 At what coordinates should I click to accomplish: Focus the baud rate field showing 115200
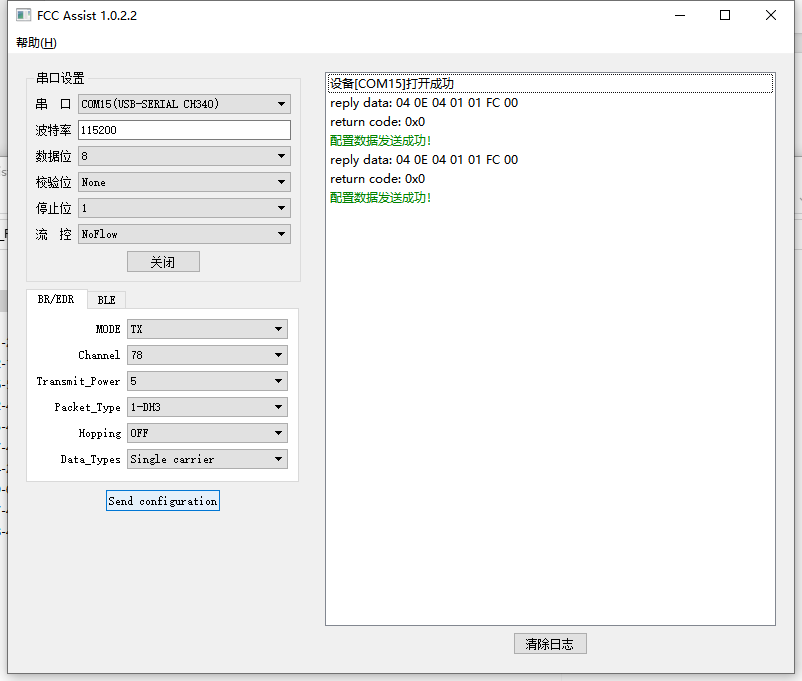(x=184, y=130)
